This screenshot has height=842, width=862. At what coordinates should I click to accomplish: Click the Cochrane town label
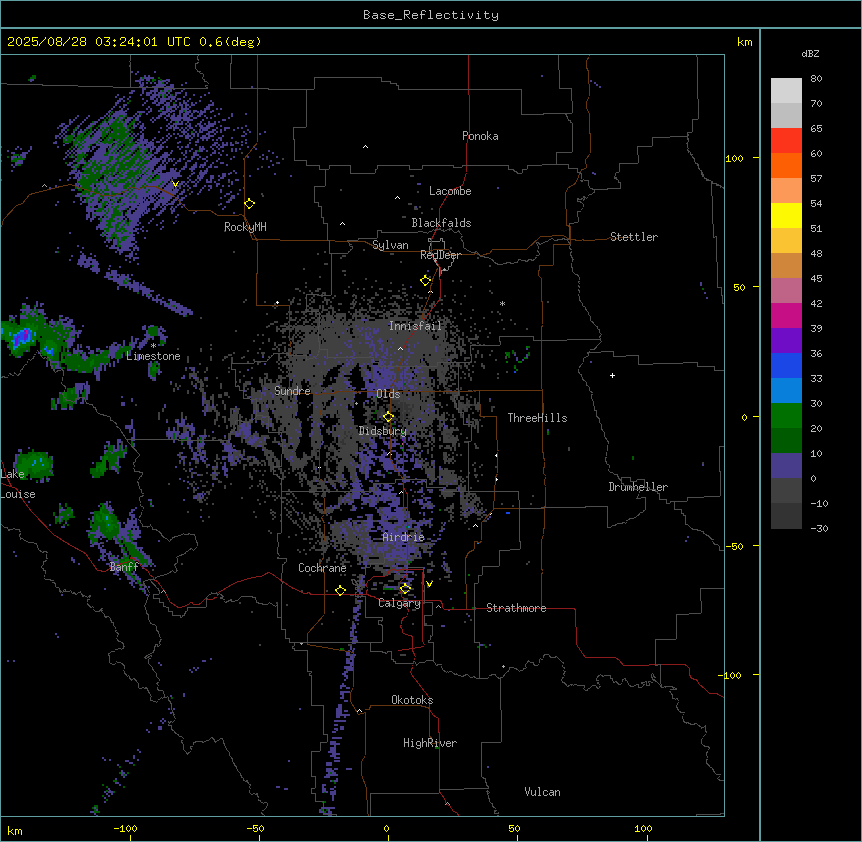322,568
